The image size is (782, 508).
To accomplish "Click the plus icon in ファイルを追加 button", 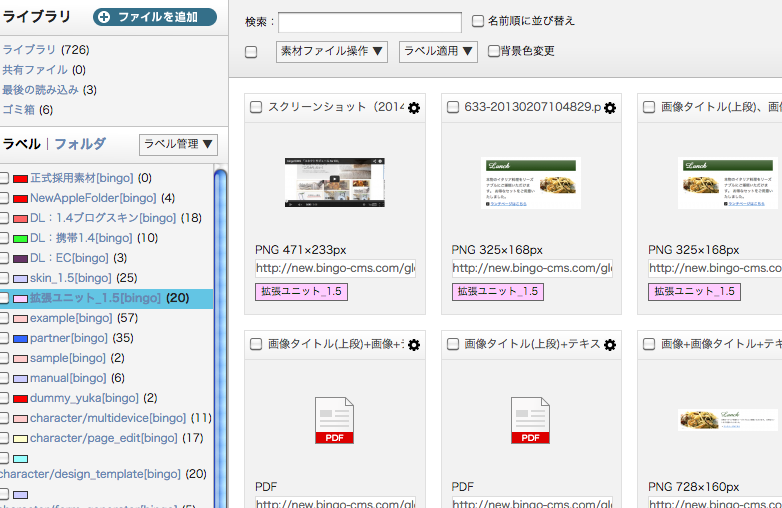I will 104,17.
